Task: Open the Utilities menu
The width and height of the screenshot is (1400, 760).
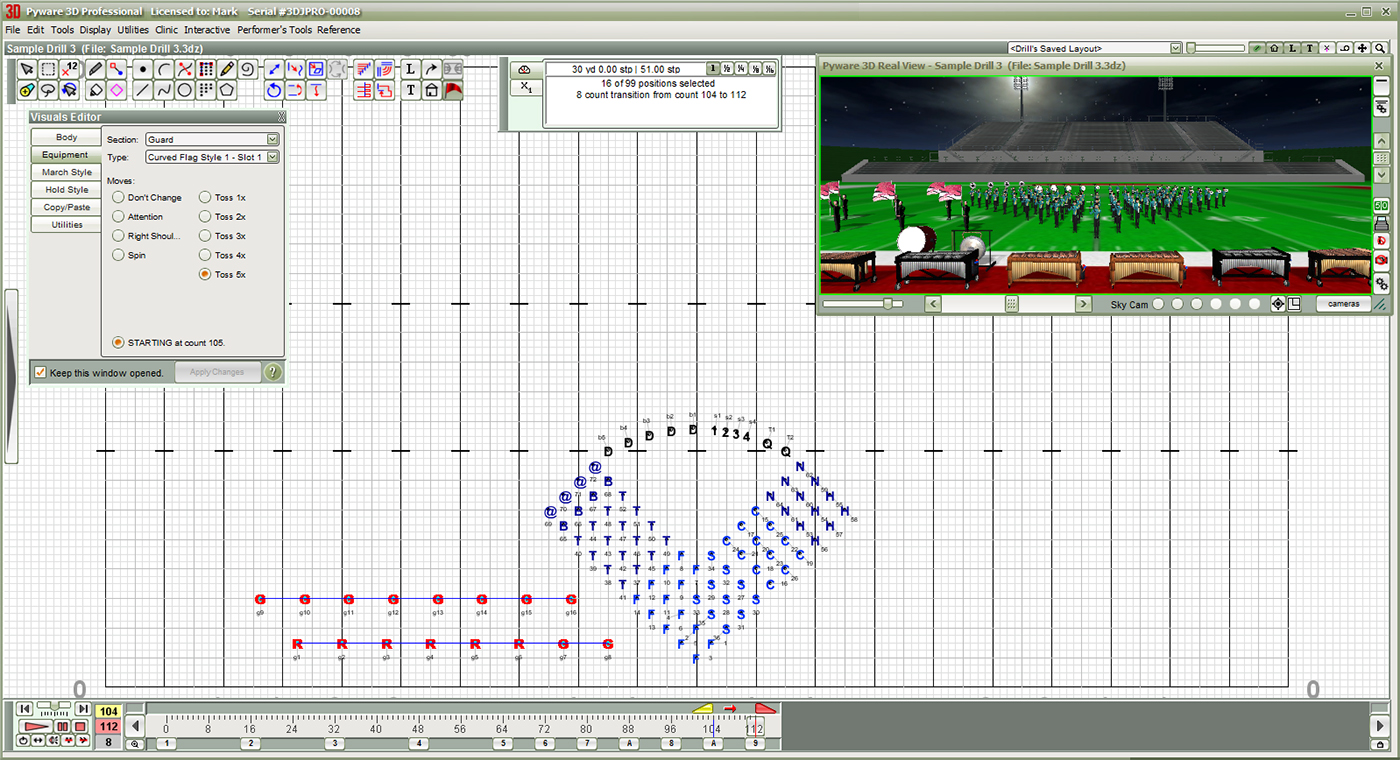Action: (x=133, y=30)
